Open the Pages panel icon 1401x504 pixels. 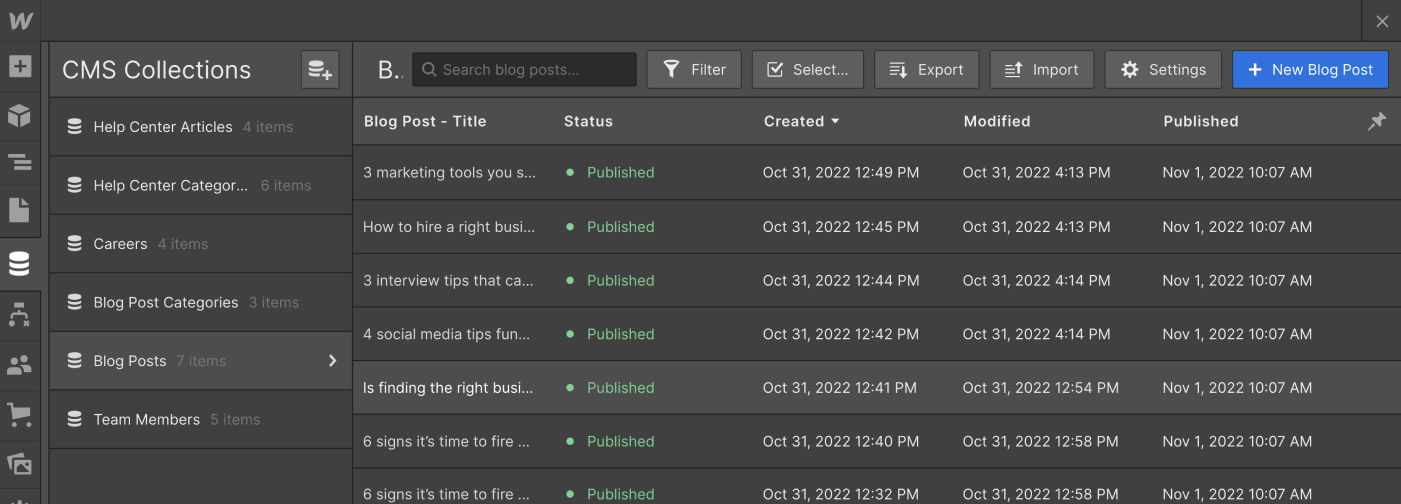click(20, 210)
